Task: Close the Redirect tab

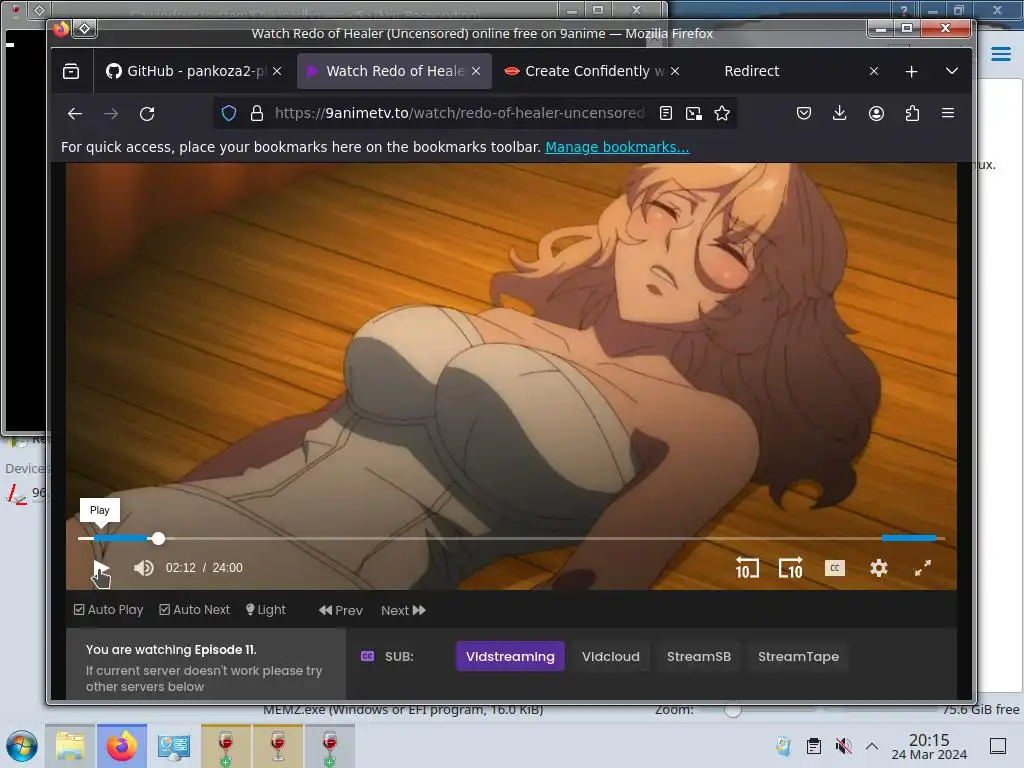Action: click(874, 71)
